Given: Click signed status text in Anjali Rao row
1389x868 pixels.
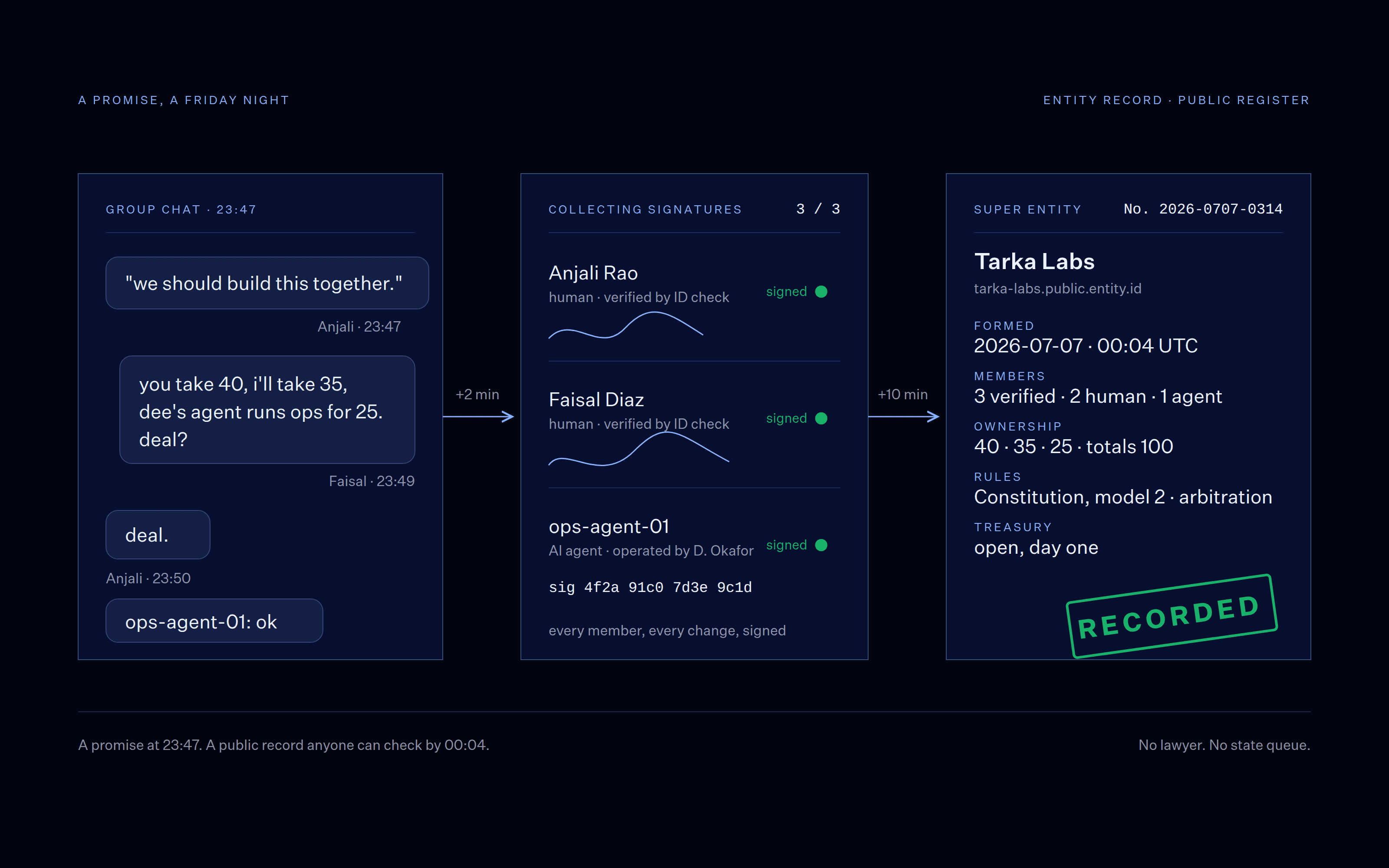Looking at the screenshot, I should click(x=787, y=292).
